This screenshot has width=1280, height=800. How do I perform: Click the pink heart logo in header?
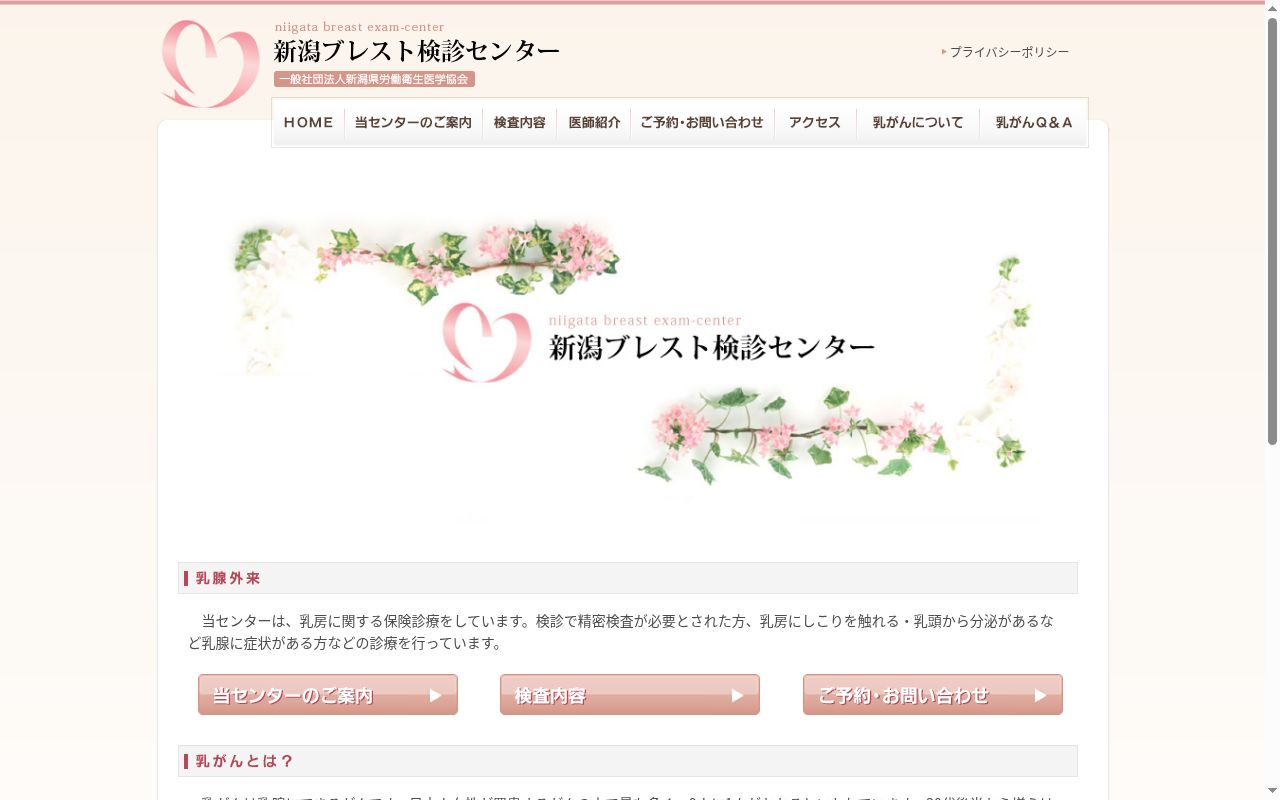[x=210, y=64]
